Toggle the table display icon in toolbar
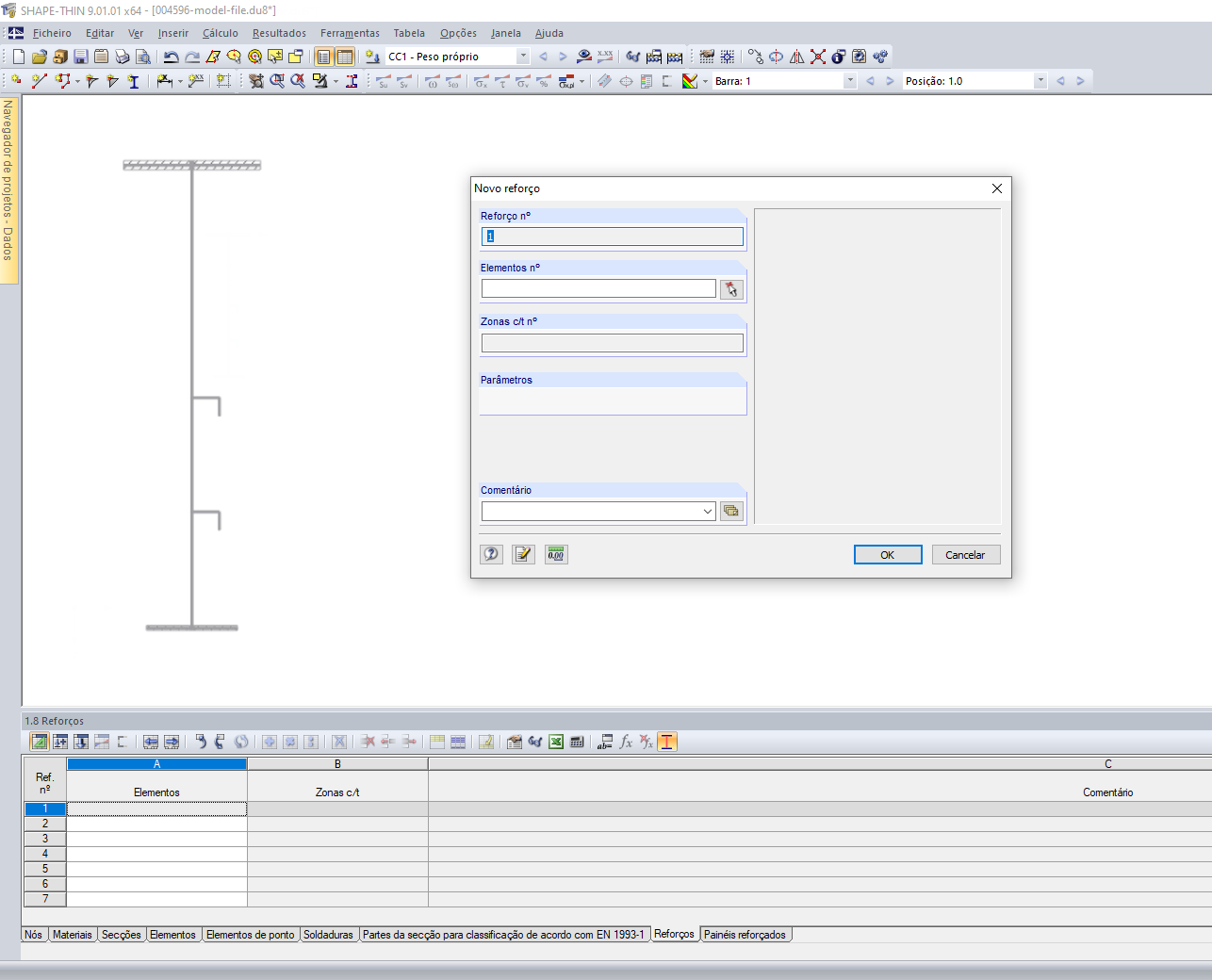 tap(345, 57)
